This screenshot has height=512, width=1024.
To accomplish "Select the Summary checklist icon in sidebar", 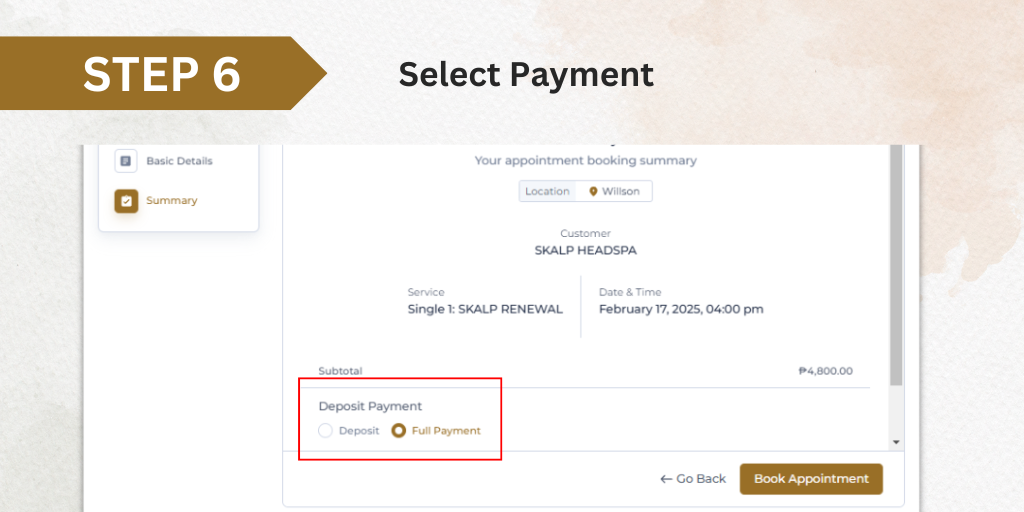I will 126,201.
